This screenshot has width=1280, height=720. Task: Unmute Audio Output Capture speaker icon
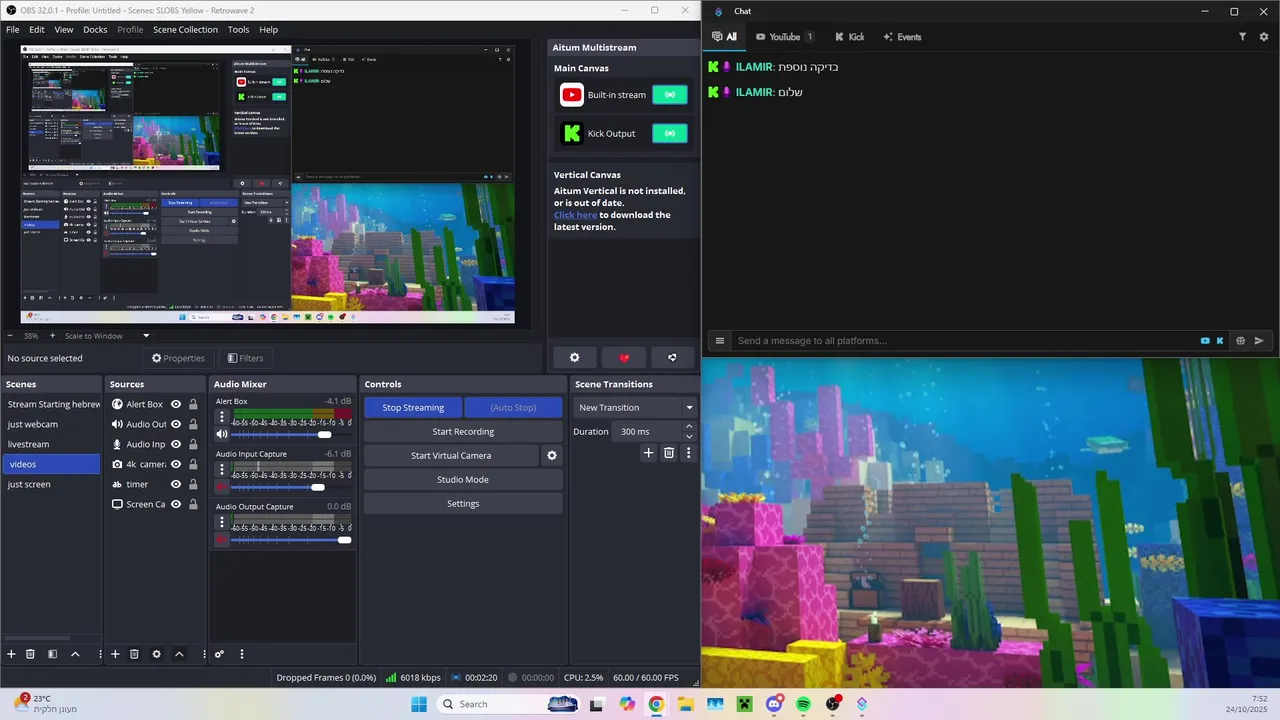click(x=222, y=539)
